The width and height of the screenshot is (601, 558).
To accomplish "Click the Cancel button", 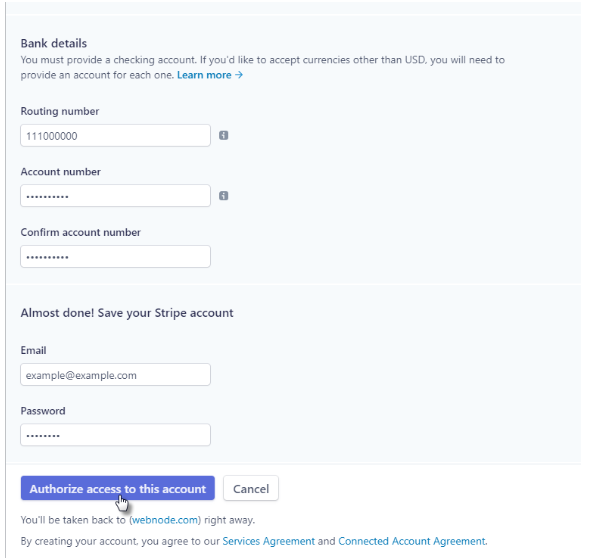I will coord(251,489).
